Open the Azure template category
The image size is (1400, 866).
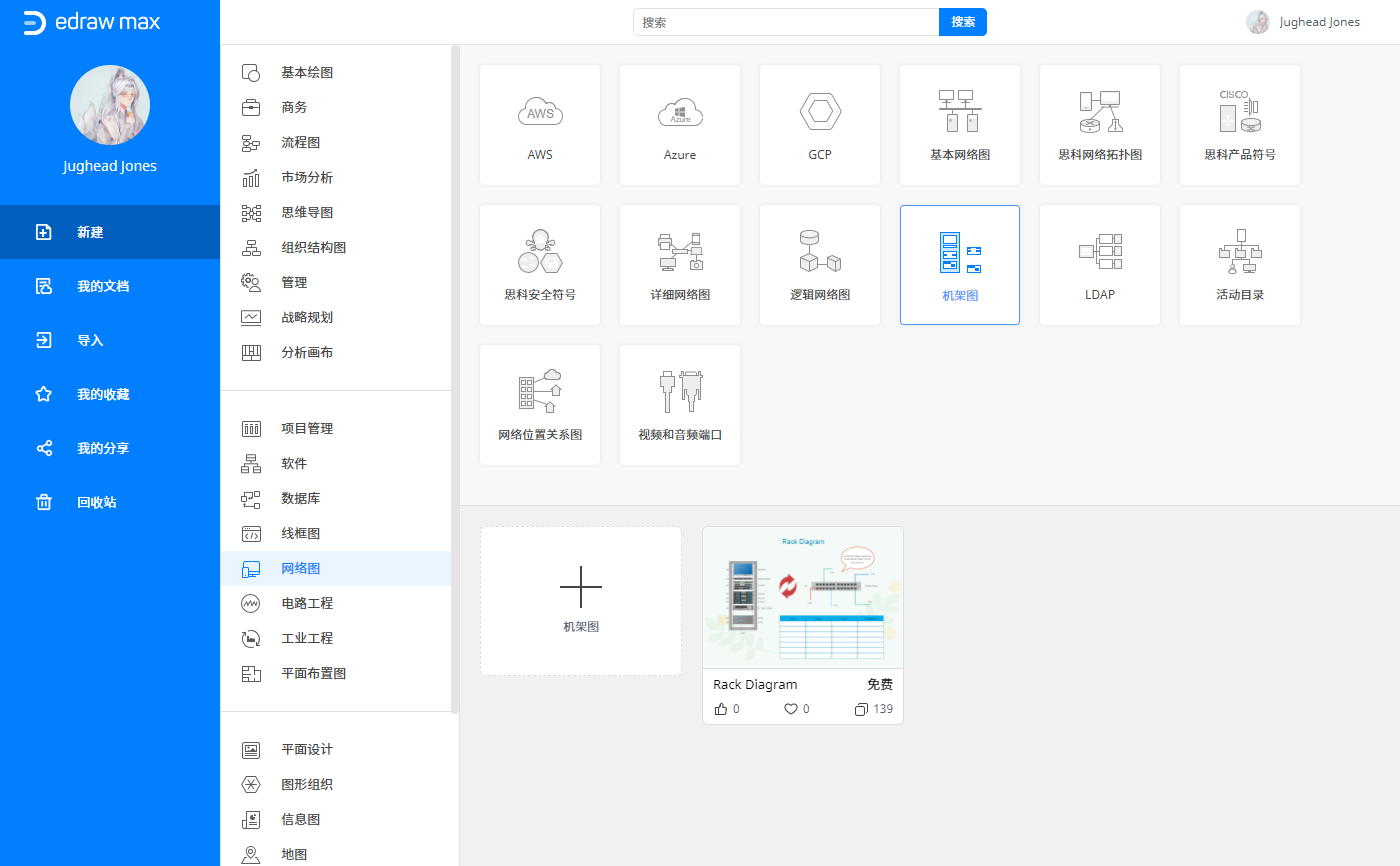click(x=680, y=125)
